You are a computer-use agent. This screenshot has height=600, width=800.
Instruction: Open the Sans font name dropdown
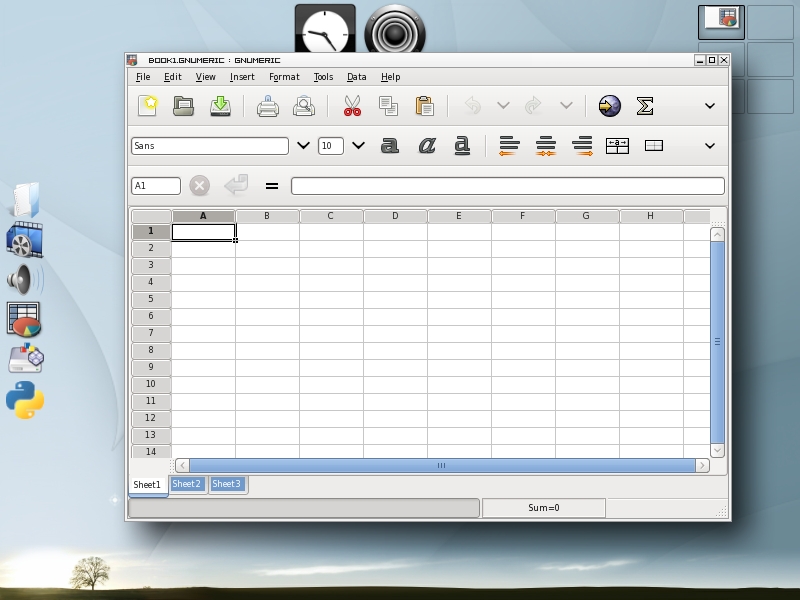pos(304,146)
